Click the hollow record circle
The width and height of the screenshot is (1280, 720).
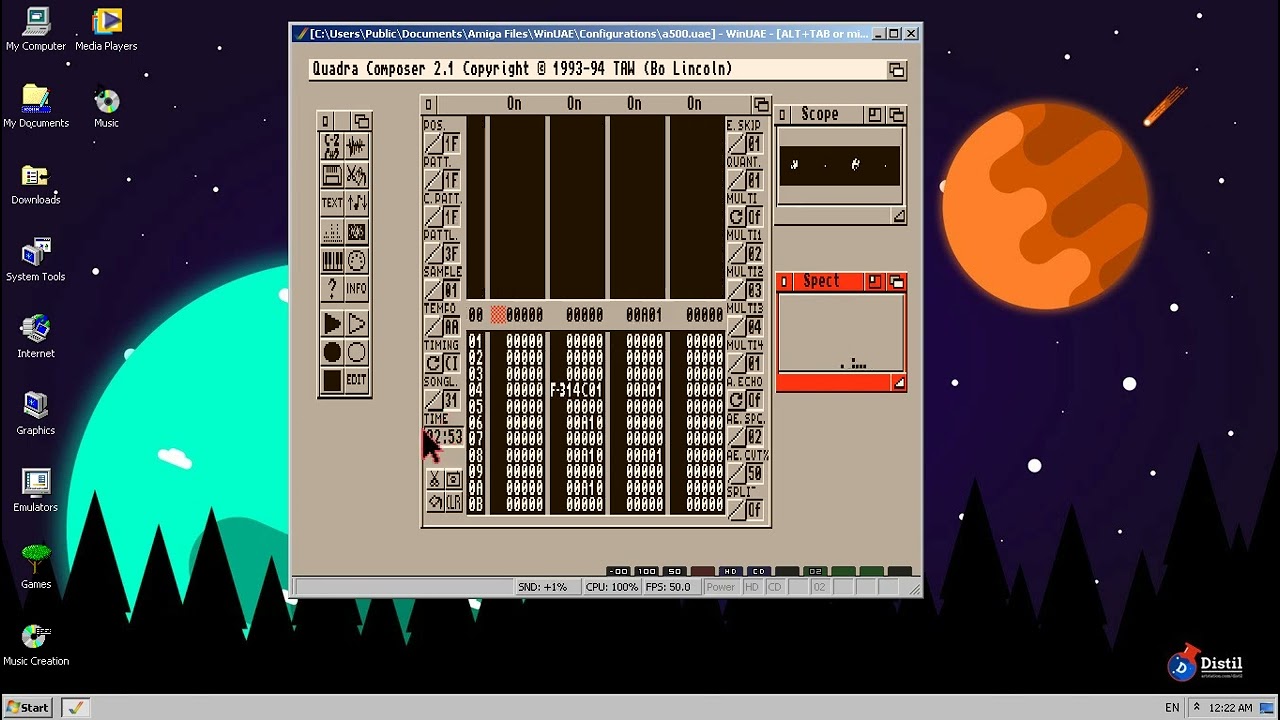pos(356,352)
